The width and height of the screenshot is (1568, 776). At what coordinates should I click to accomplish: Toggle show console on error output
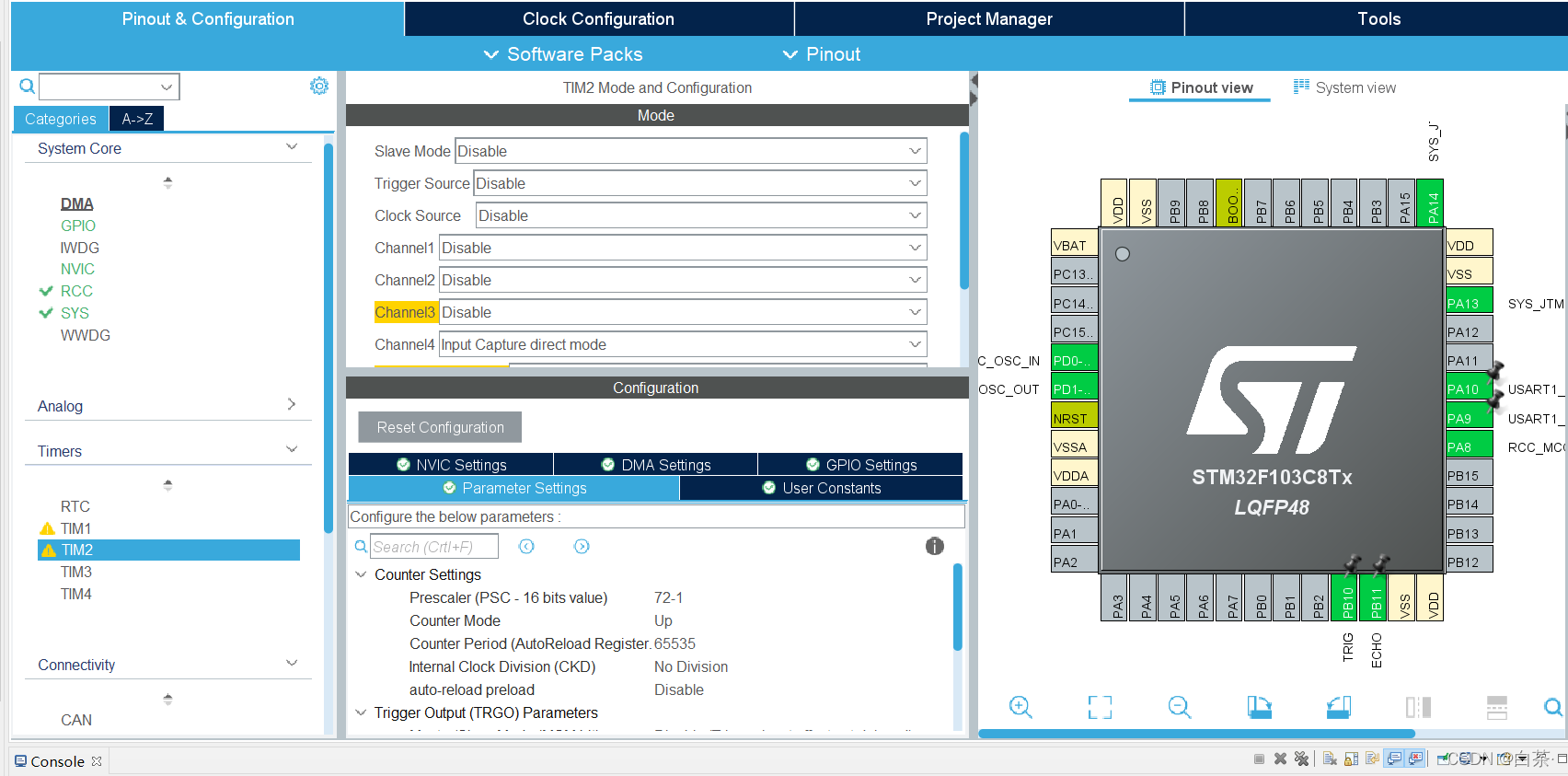point(1414,759)
